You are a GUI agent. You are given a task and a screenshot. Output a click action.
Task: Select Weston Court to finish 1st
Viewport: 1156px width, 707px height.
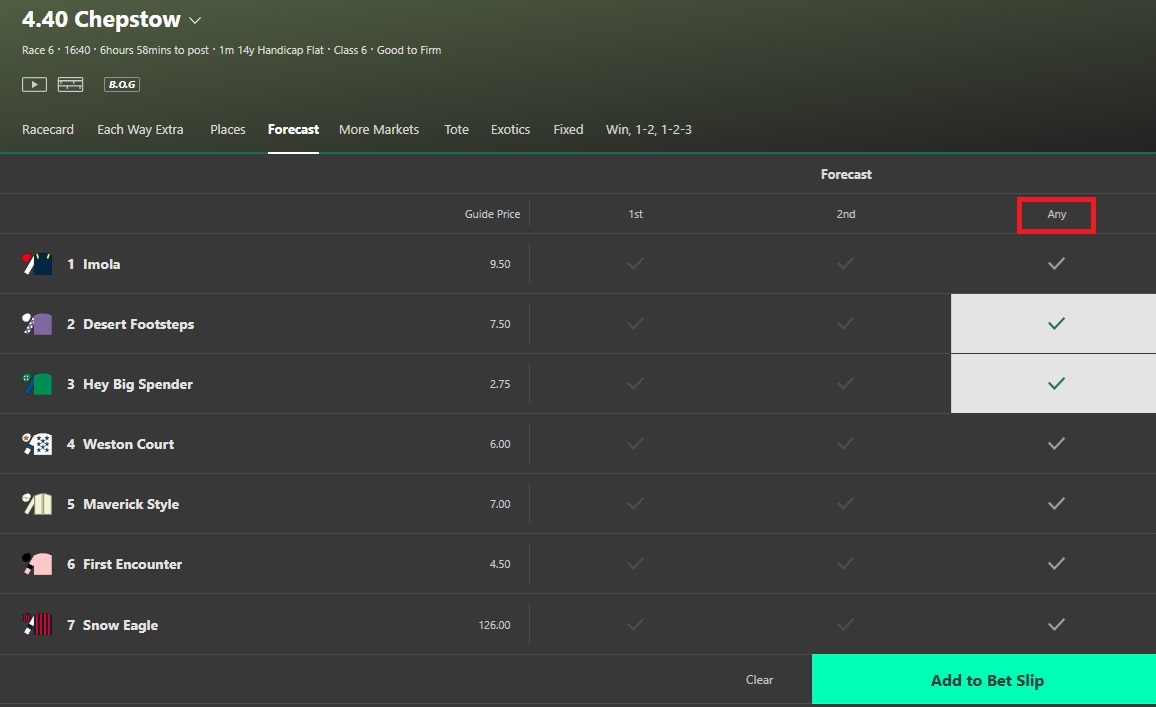(635, 443)
